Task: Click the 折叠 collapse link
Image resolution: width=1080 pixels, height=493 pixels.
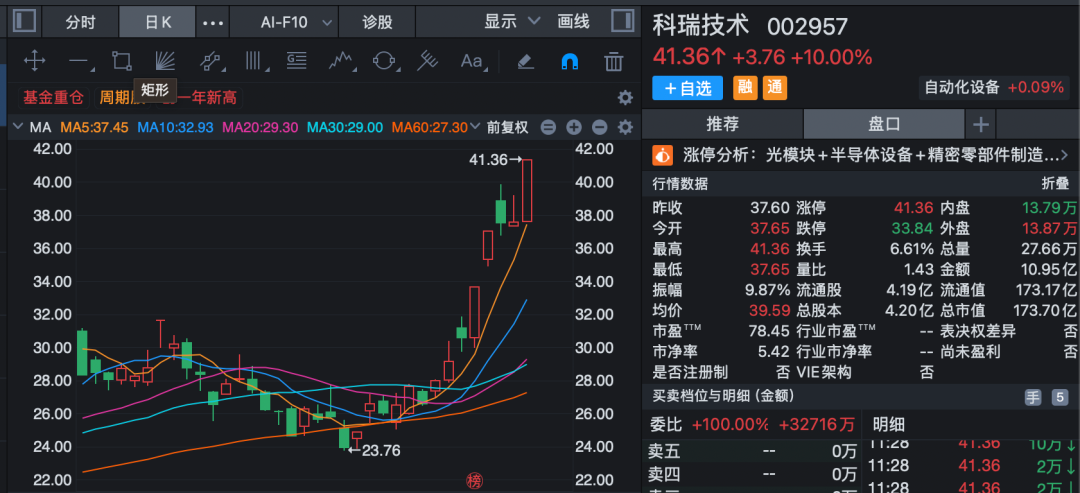Action: pos(1055,184)
